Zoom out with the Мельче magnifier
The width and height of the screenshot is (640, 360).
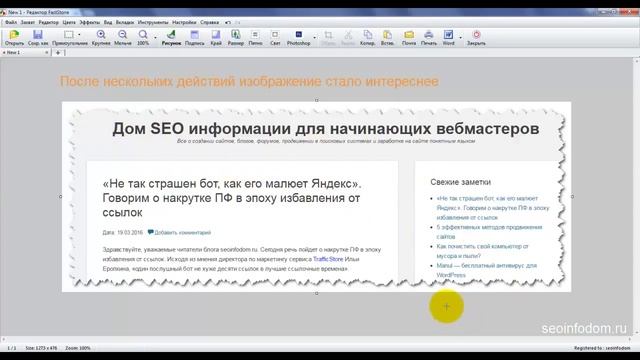tap(122, 38)
